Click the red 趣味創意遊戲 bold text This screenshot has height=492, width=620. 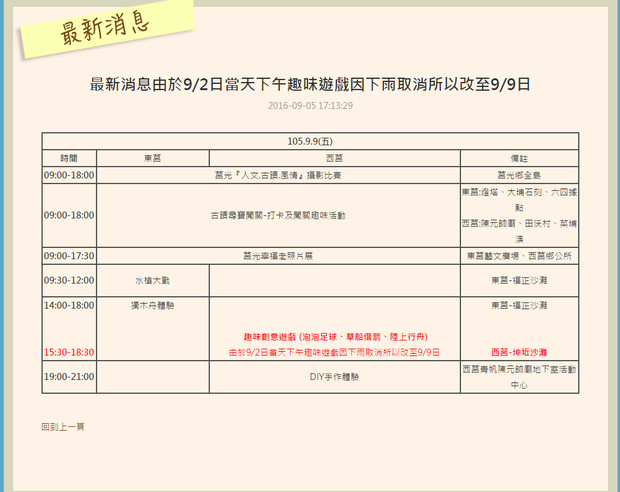coord(335,337)
